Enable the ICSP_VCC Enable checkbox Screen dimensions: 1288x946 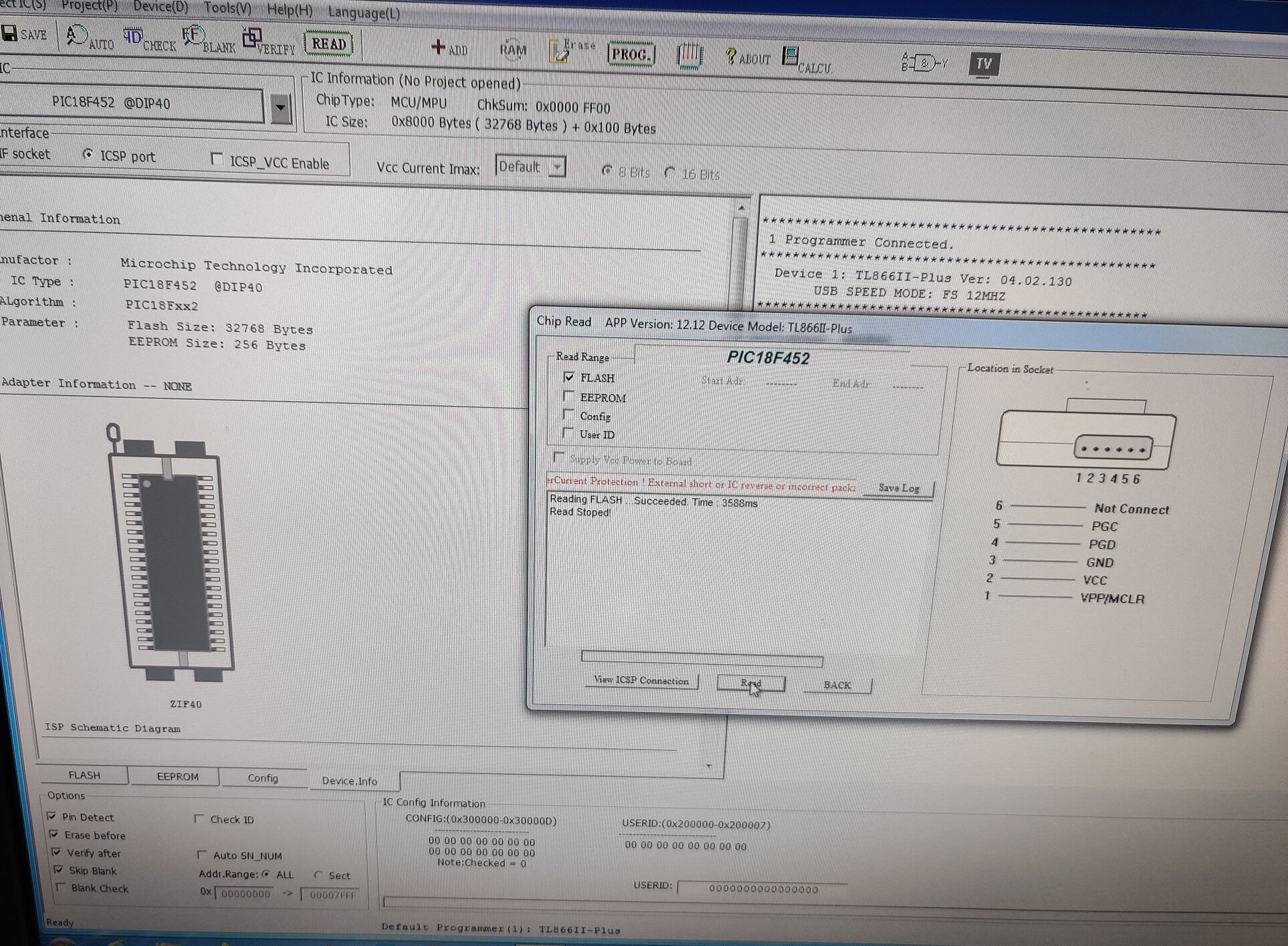pyautogui.click(x=217, y=160)
